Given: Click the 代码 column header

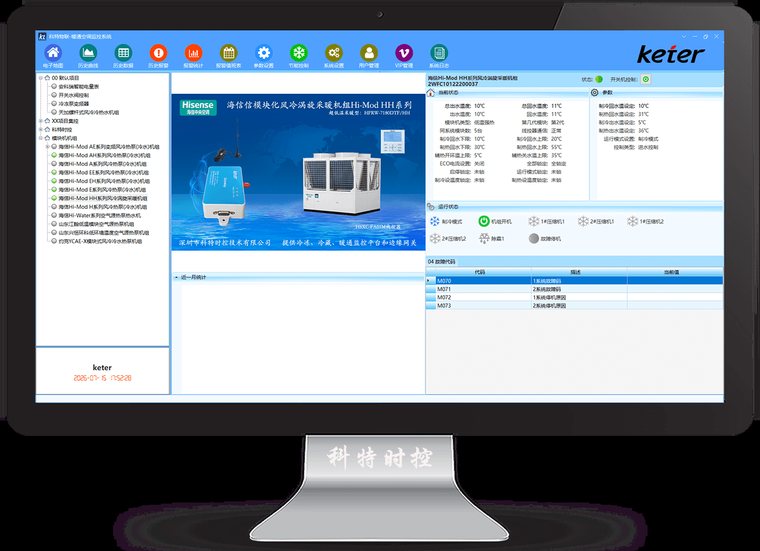Looking at the screenshot, I should [x=479, y=272].
